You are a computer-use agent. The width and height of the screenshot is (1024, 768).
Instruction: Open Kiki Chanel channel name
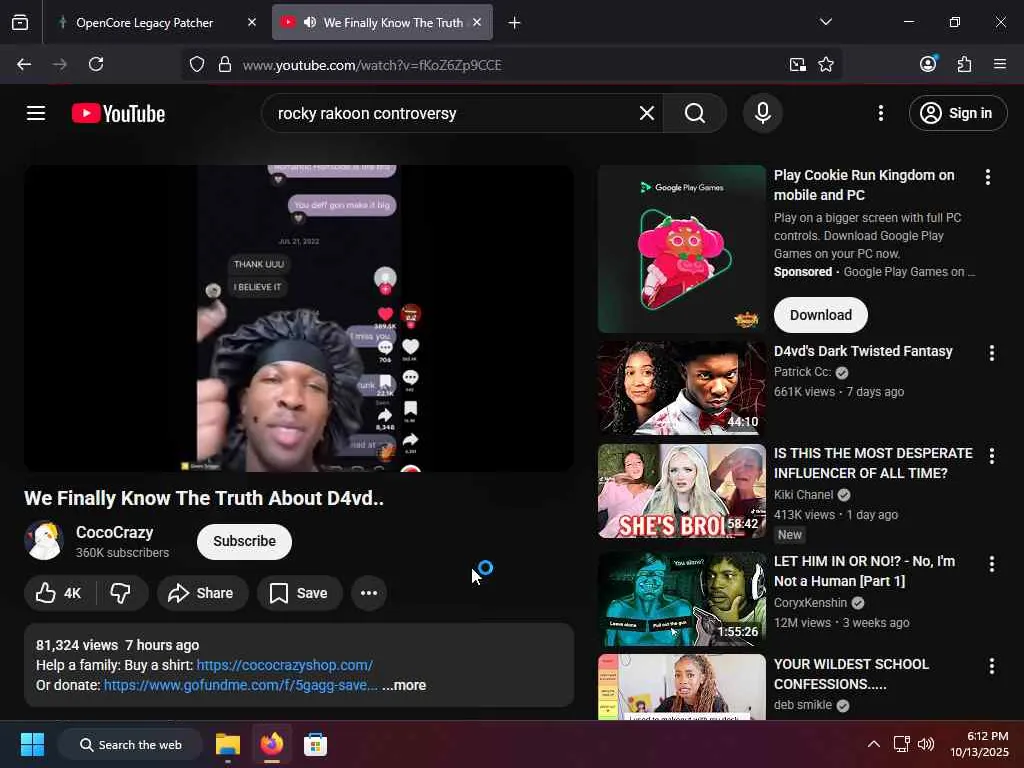(x=804, y=495)
